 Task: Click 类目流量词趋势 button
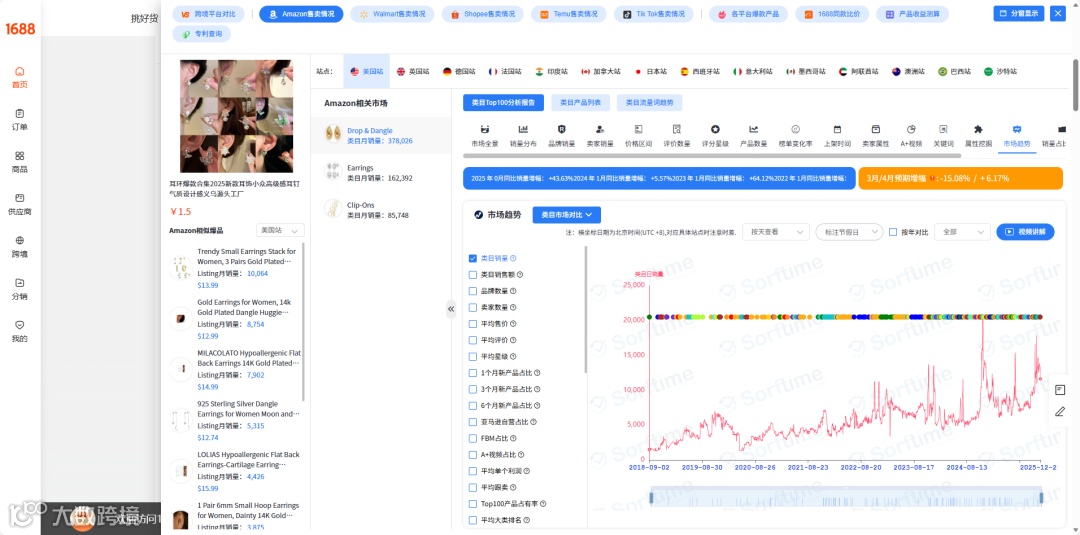click(x=650, y=103)
